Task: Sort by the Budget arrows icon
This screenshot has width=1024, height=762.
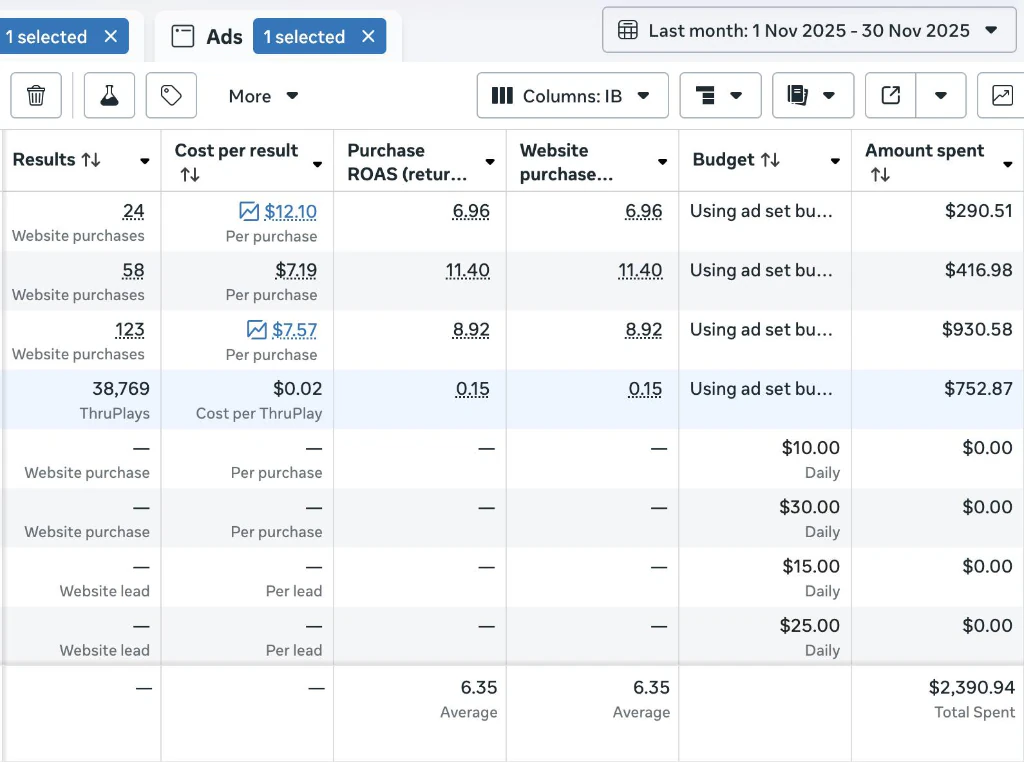Action: (770, 159)
